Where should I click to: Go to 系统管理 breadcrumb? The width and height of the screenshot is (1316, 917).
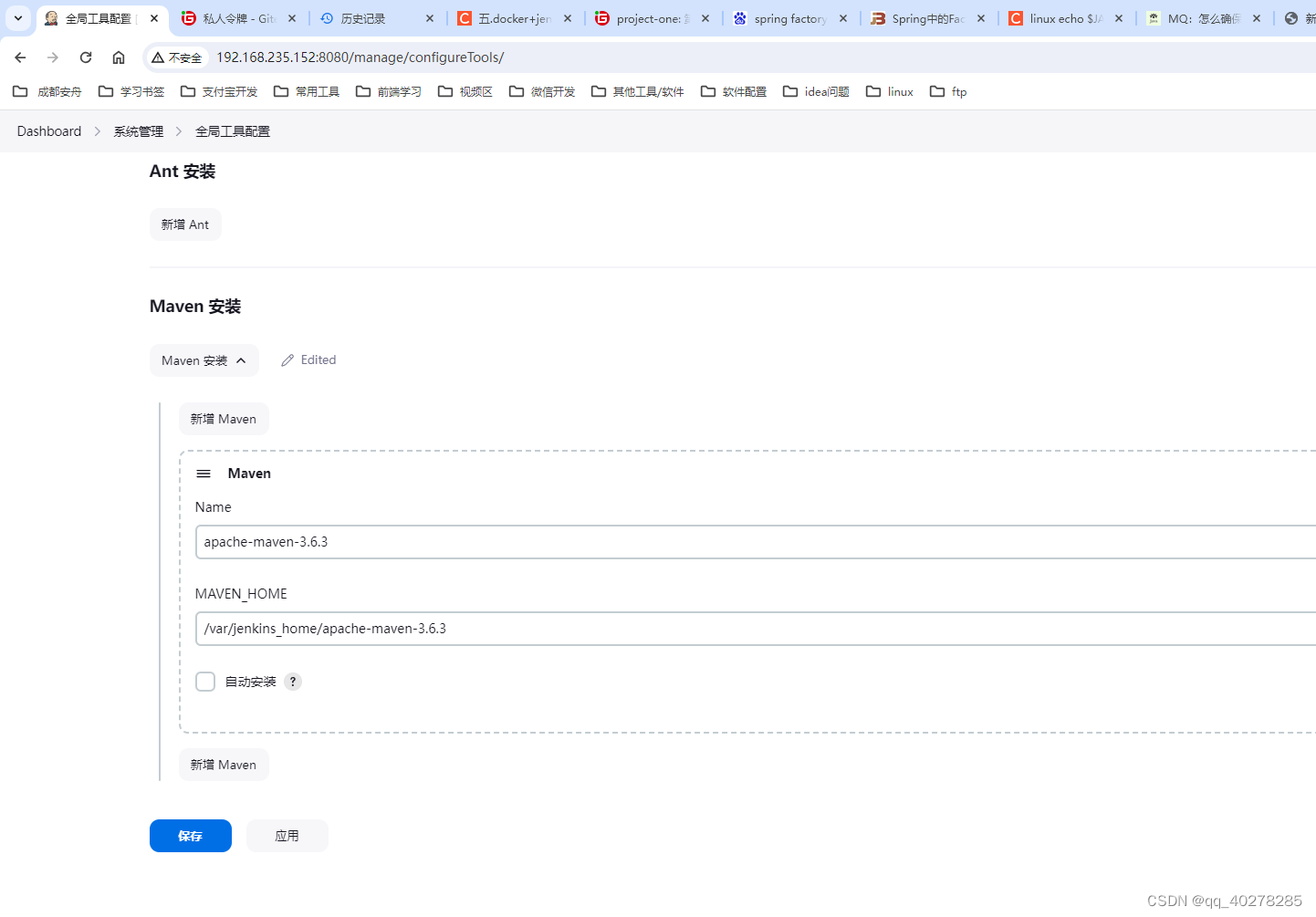pos(139,131)
